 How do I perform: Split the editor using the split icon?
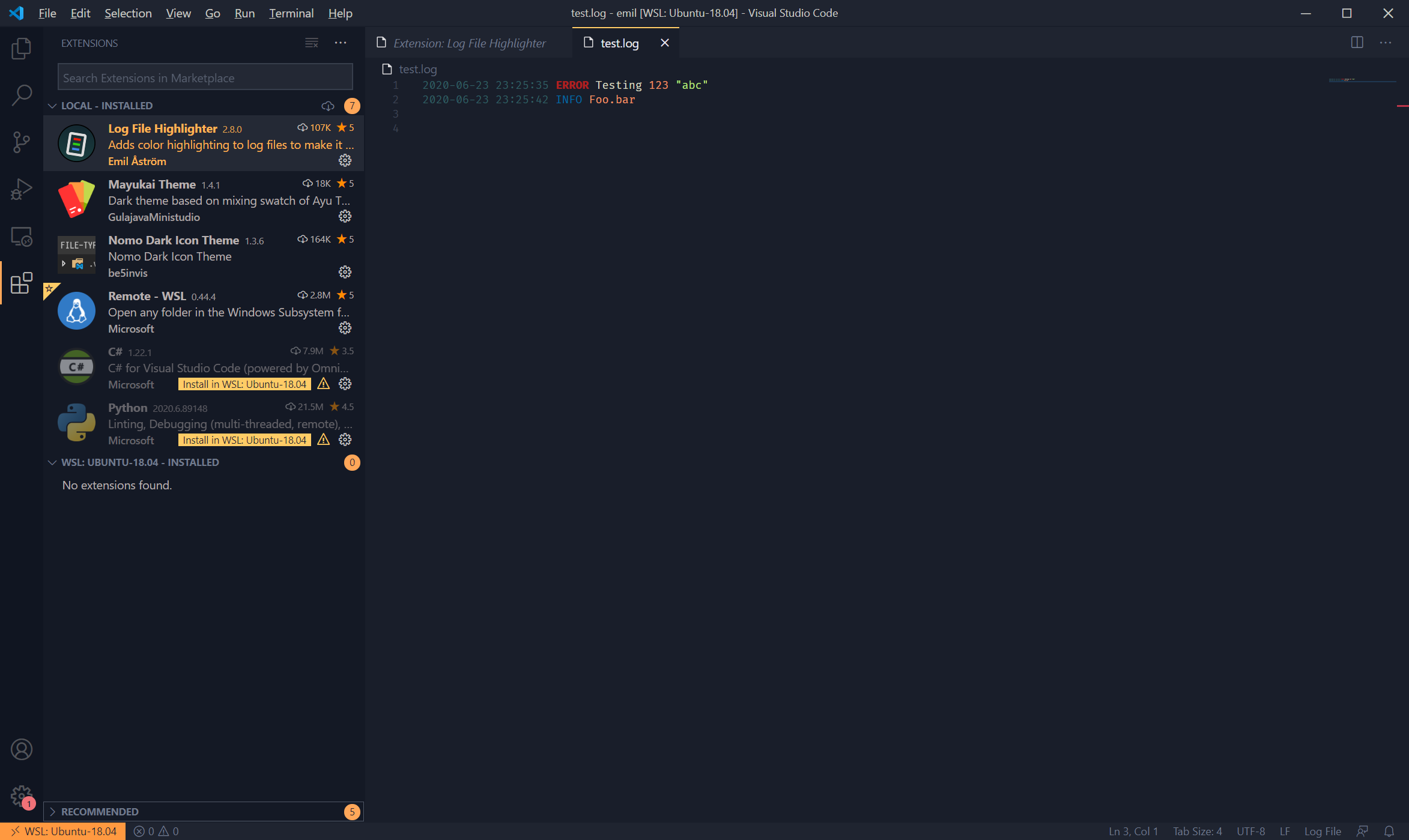[1357, 43]
